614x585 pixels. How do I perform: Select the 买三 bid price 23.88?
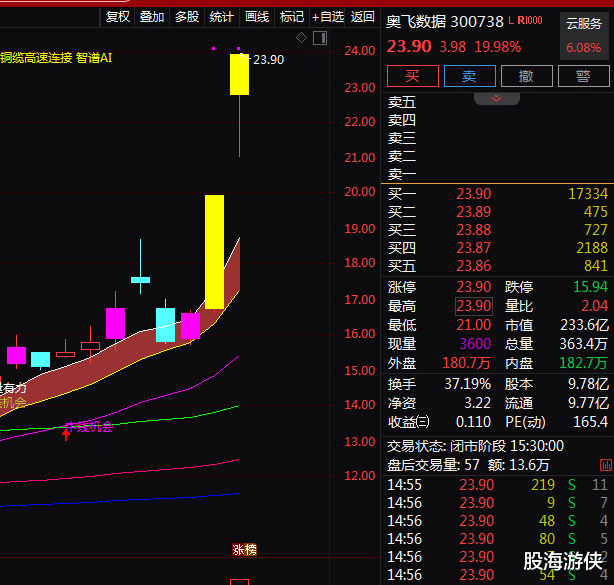[473, 230]
